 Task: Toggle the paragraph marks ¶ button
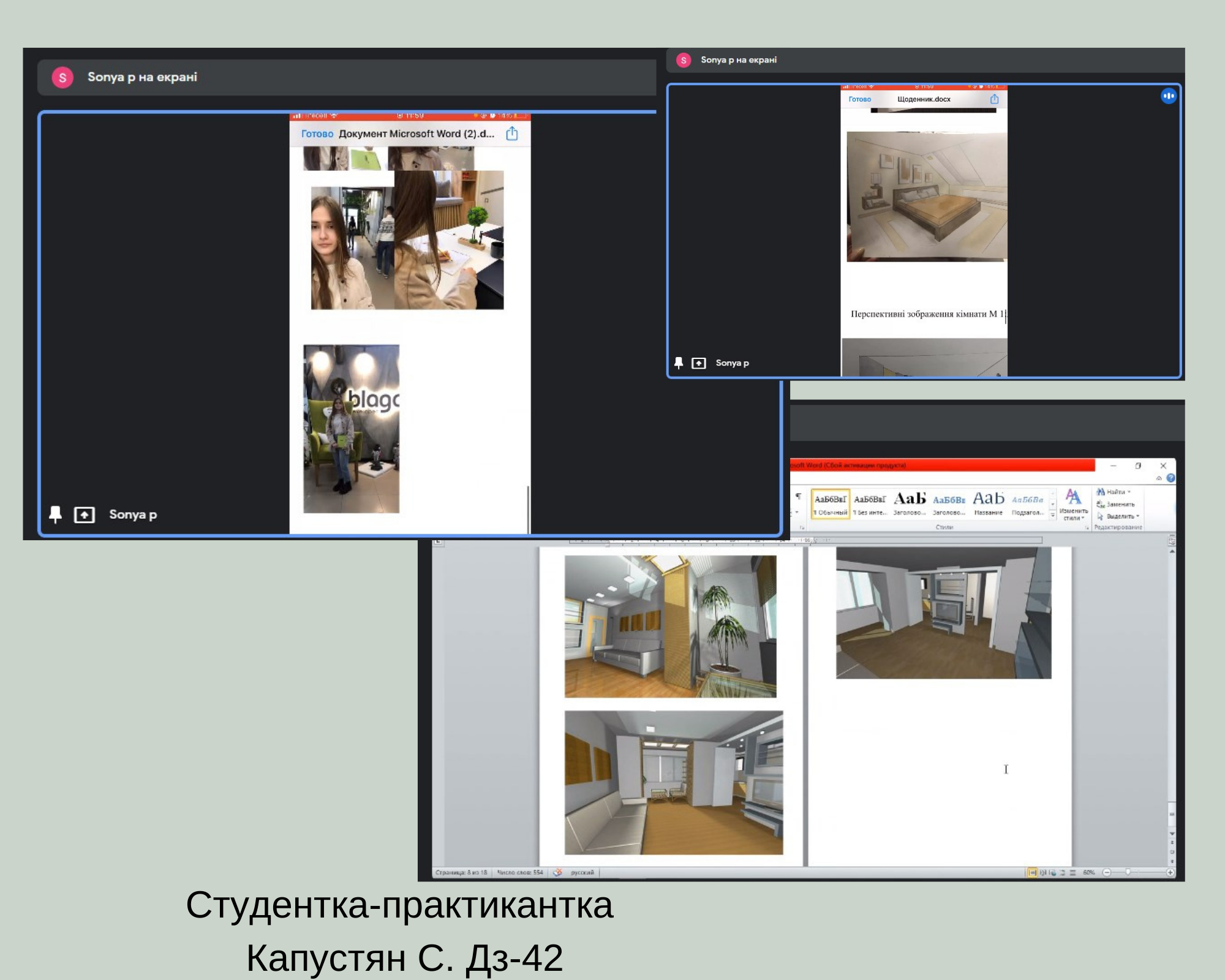[798, 496]
